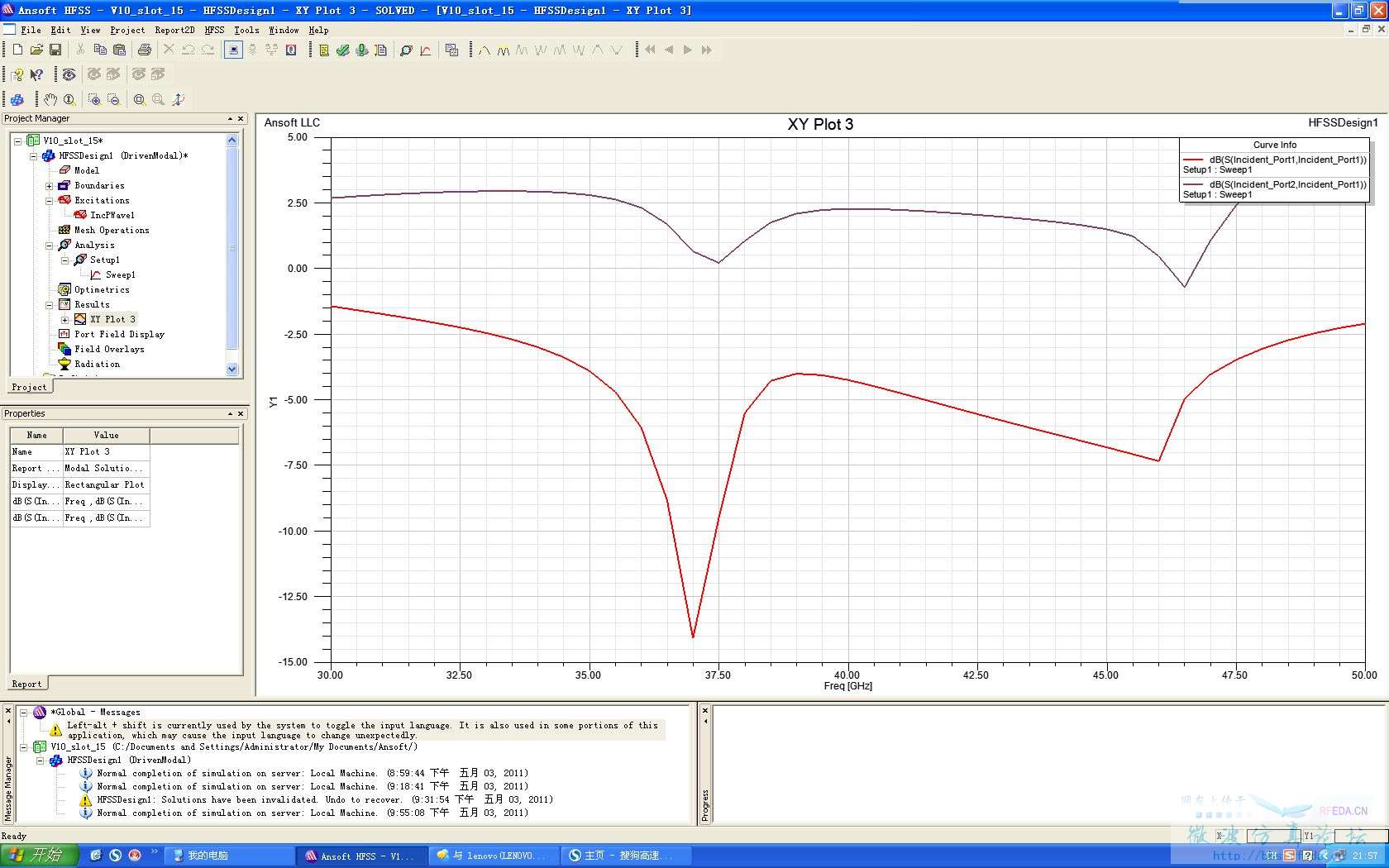This screenshot has width=1389, height=868.
Task: Click the first marker curve icon
Action: [x=484, y=50]
